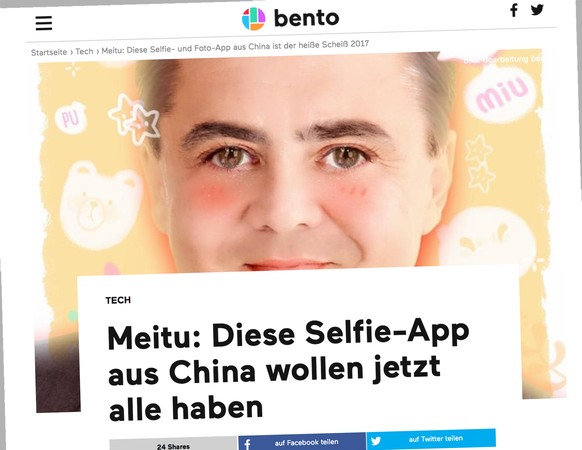
Task: Open bento's Twitter page from header icon
Action: [537, 9]
